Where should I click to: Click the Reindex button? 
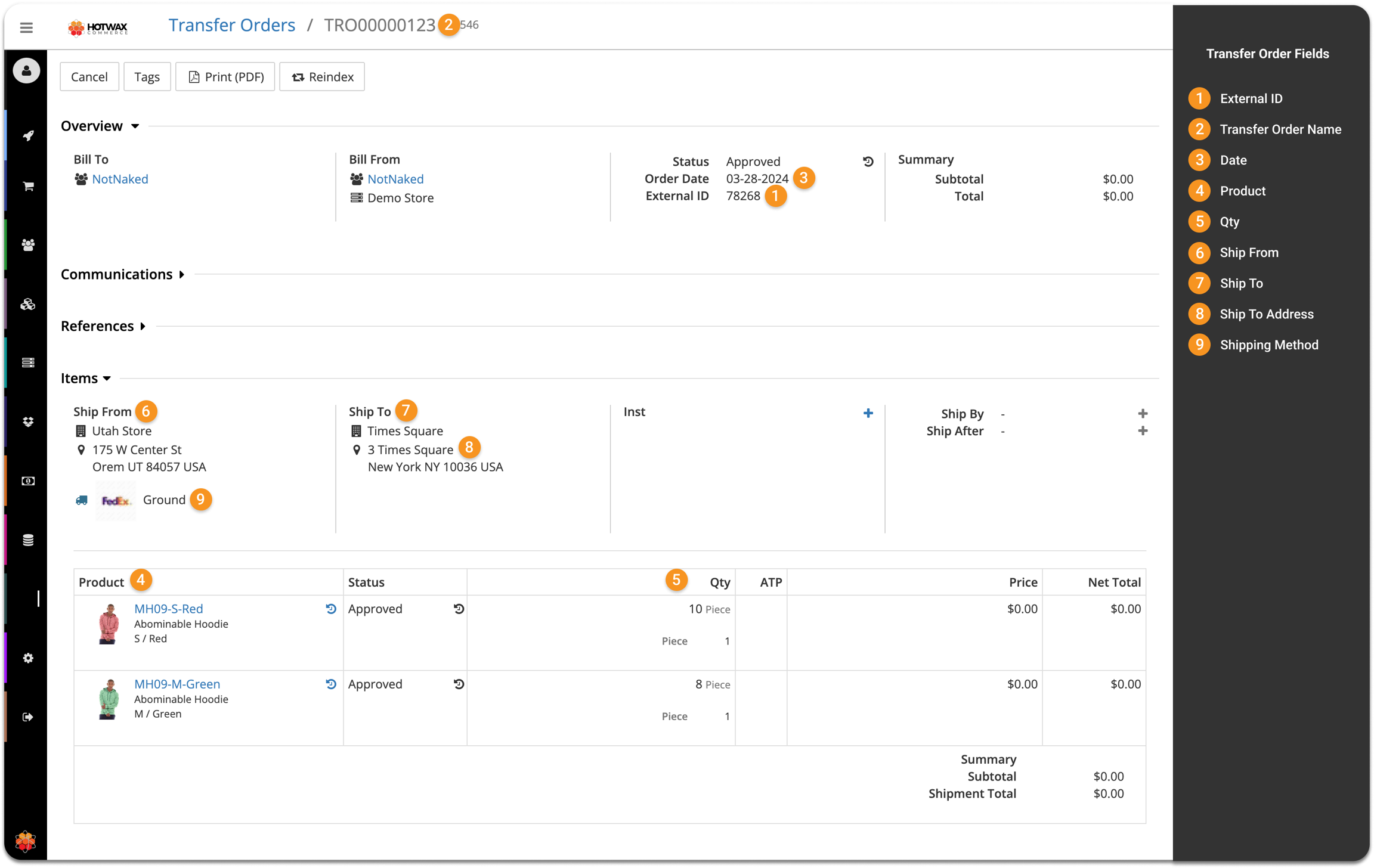(x=322, y=77)
